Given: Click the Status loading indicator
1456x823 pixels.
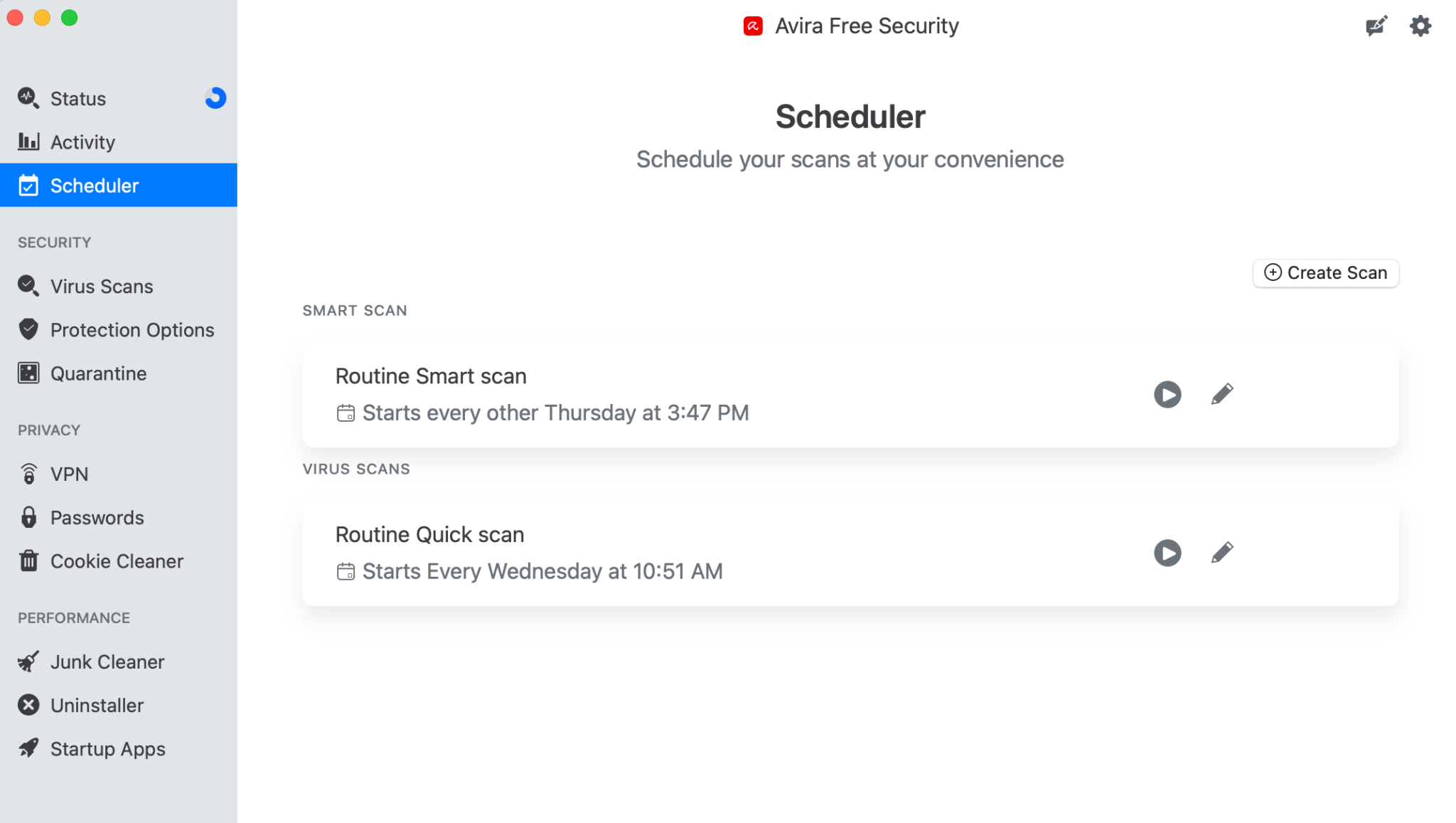Looking at the screenshot, I should 215,98.
